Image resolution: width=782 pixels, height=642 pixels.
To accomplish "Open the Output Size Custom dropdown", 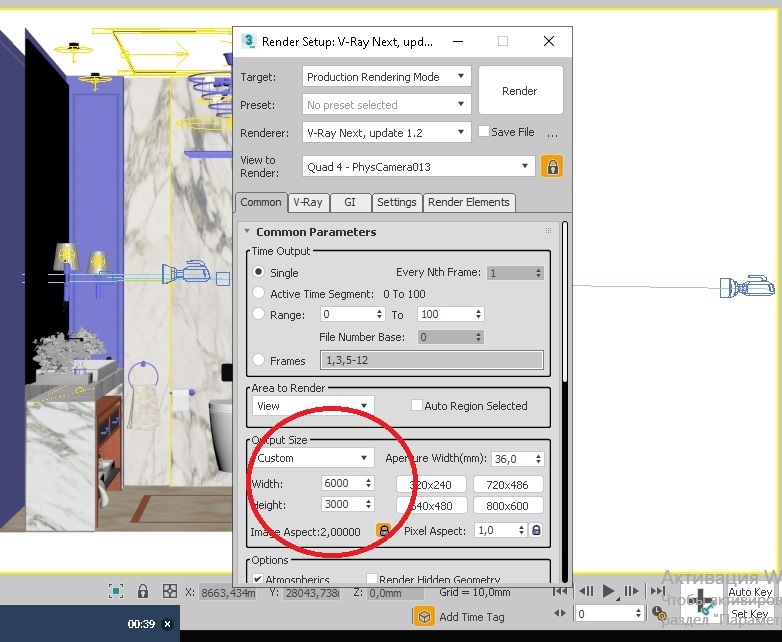I will 313,457.
